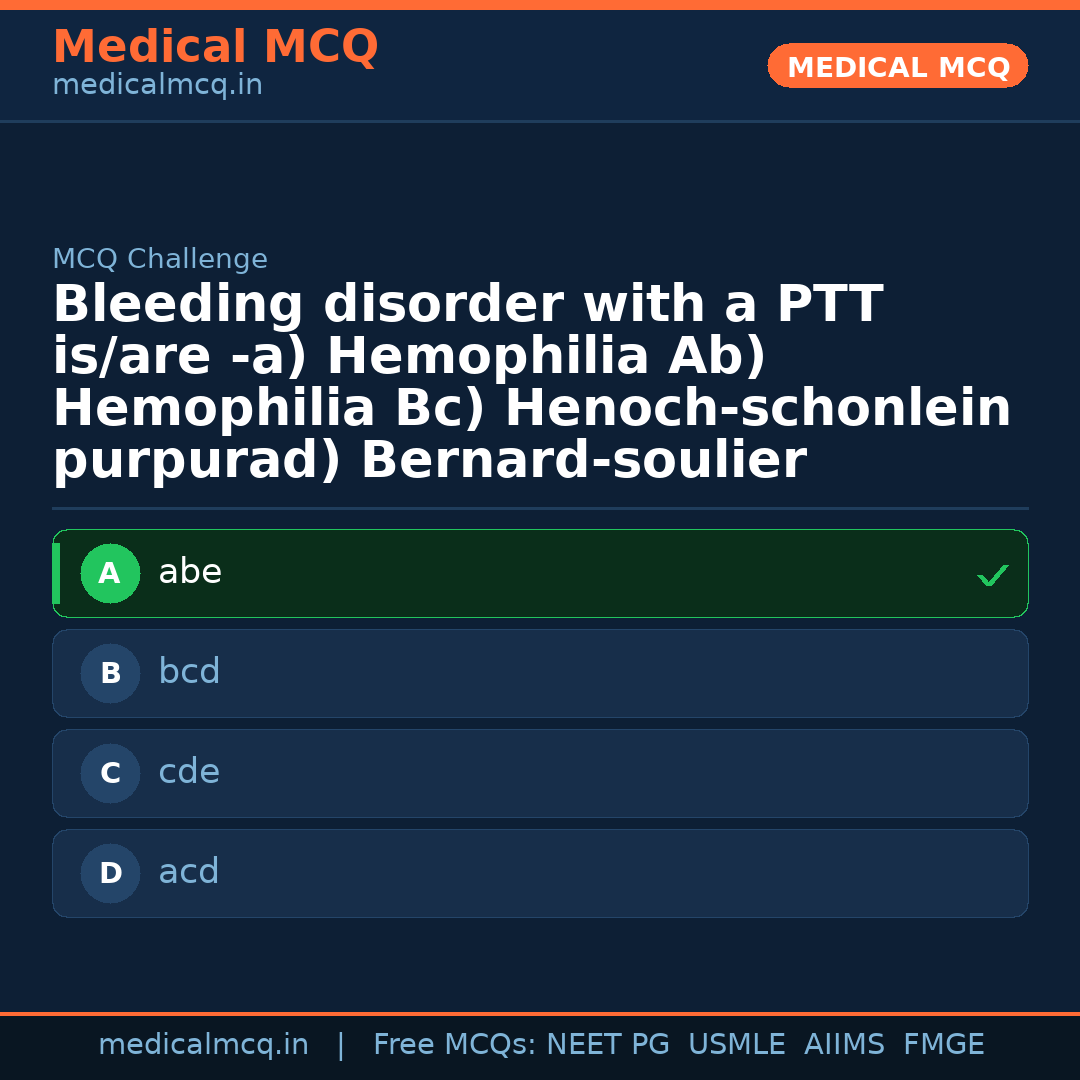Click the AIIMS text in the footer
The height and width of the screenshot is (1080, 1080).
pos(844,1045)
